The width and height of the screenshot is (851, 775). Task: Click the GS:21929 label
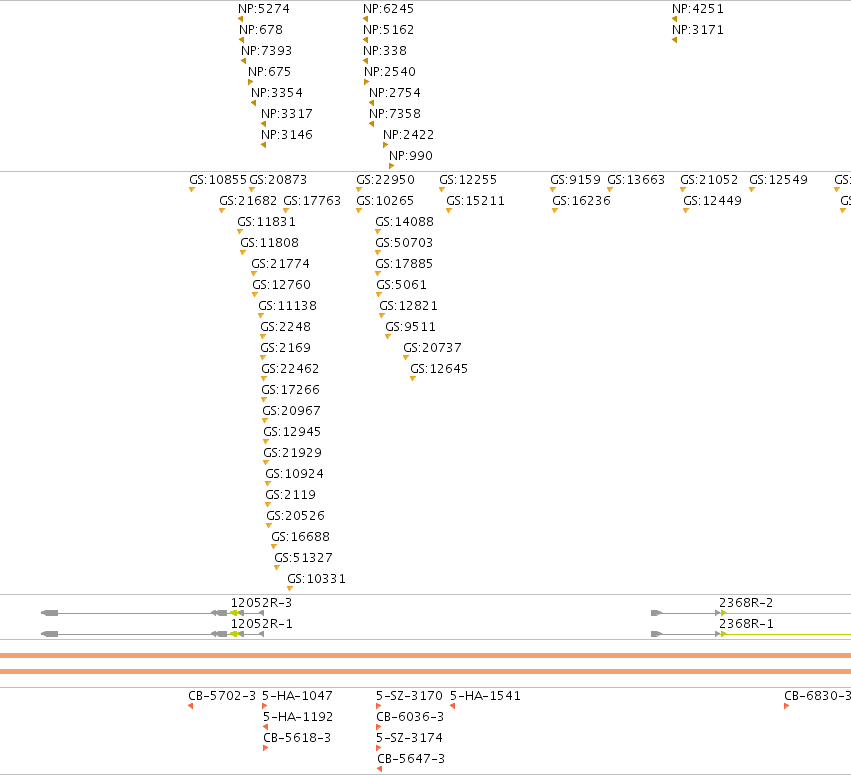pos(292,453)
